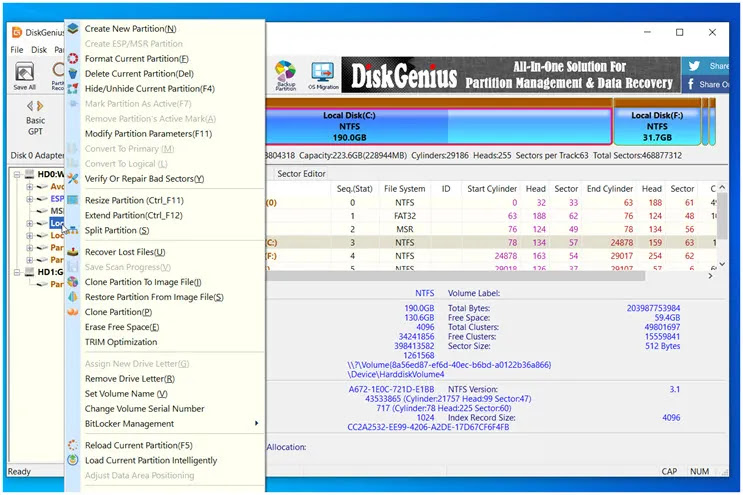Click the Partition Recovery toolbar icon
Viewport: 743px width, 495px height.
point(58,76)
